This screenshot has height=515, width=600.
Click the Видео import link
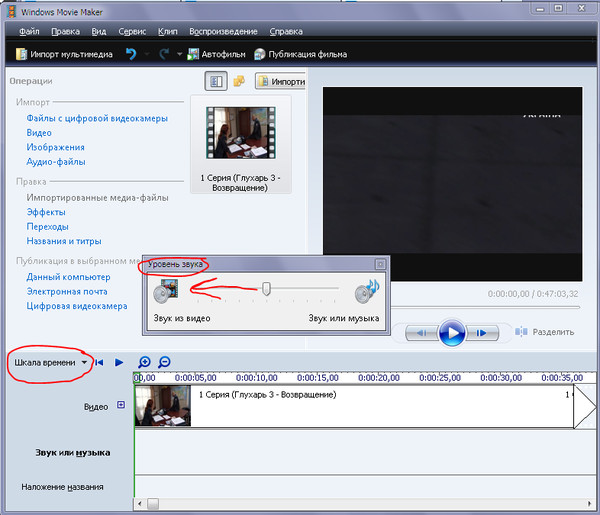pyautogui.click(x=39, y=133)
